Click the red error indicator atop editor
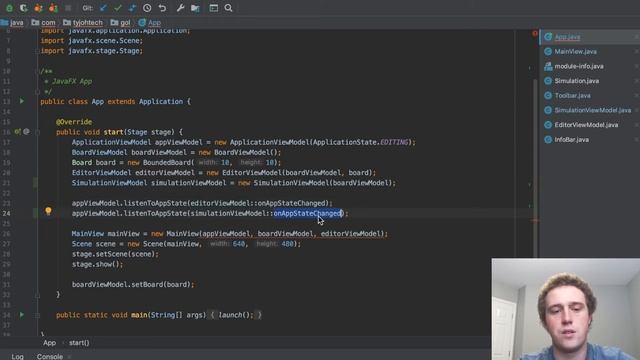This screenshot has width=640, height=360. point(535,33)
